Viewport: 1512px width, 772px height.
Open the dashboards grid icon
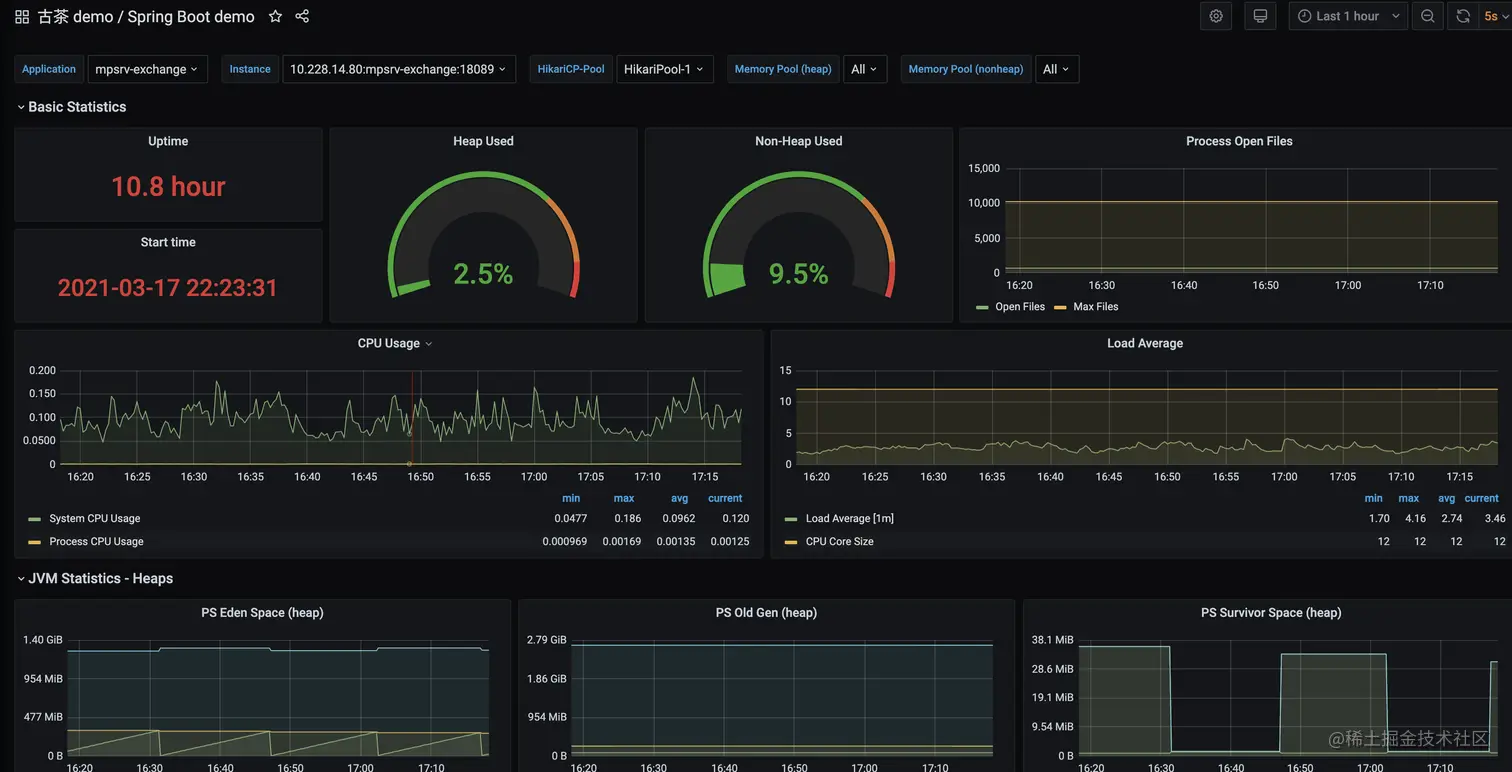point(22,17)
